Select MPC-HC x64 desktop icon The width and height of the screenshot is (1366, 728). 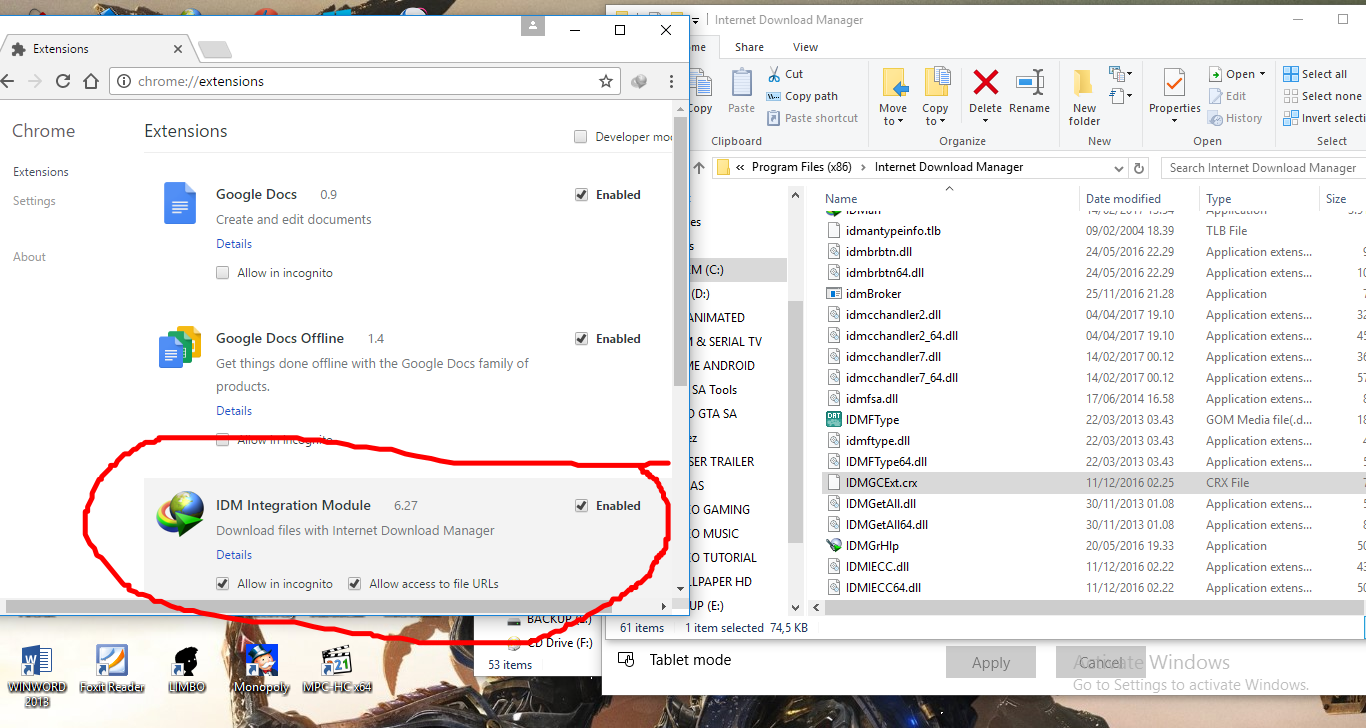(337, 668)
